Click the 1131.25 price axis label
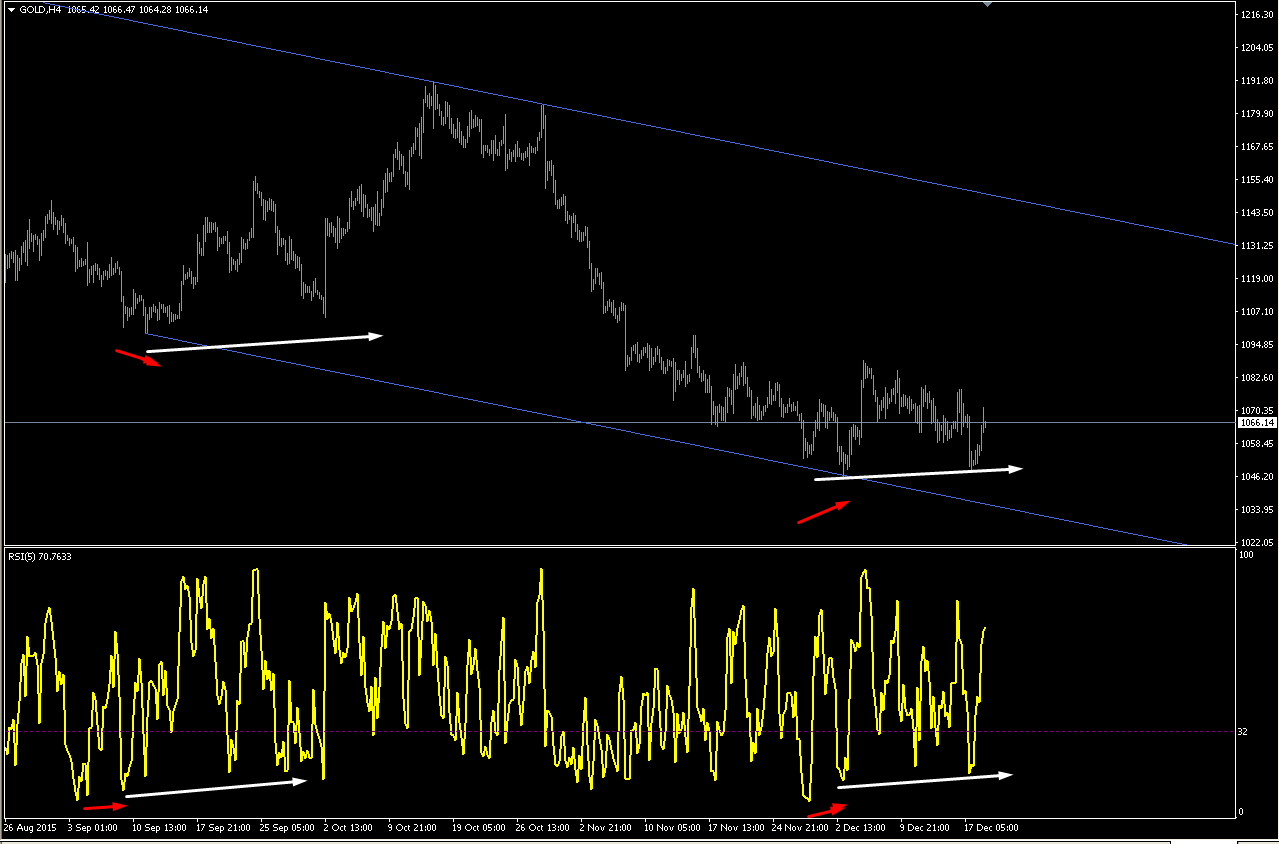This screenshot has height=844, width=1279. (1256, 246)
